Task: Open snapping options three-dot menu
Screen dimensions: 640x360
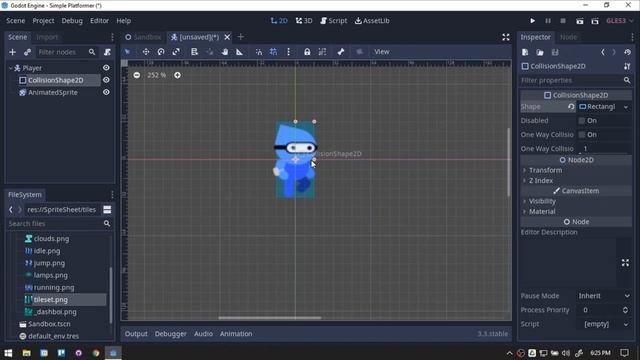Action: pyautogui.click(x=289, y=52)
